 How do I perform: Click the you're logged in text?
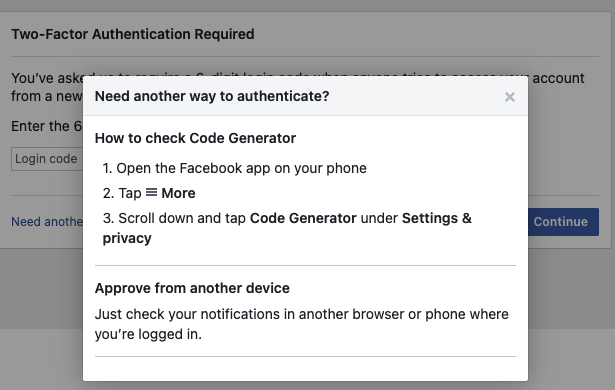tap(148, 334)
